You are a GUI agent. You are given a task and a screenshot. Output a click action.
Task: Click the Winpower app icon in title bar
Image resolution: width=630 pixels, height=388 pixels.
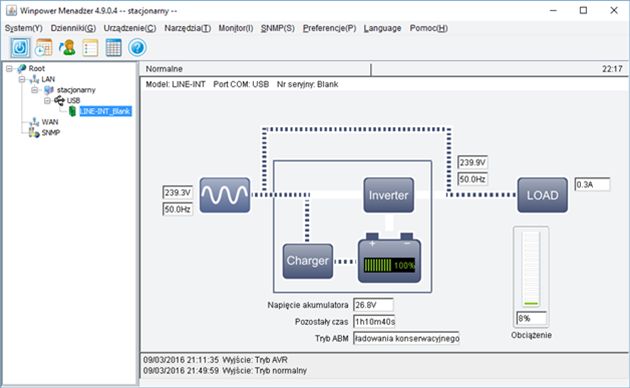(x=11, y=10)
